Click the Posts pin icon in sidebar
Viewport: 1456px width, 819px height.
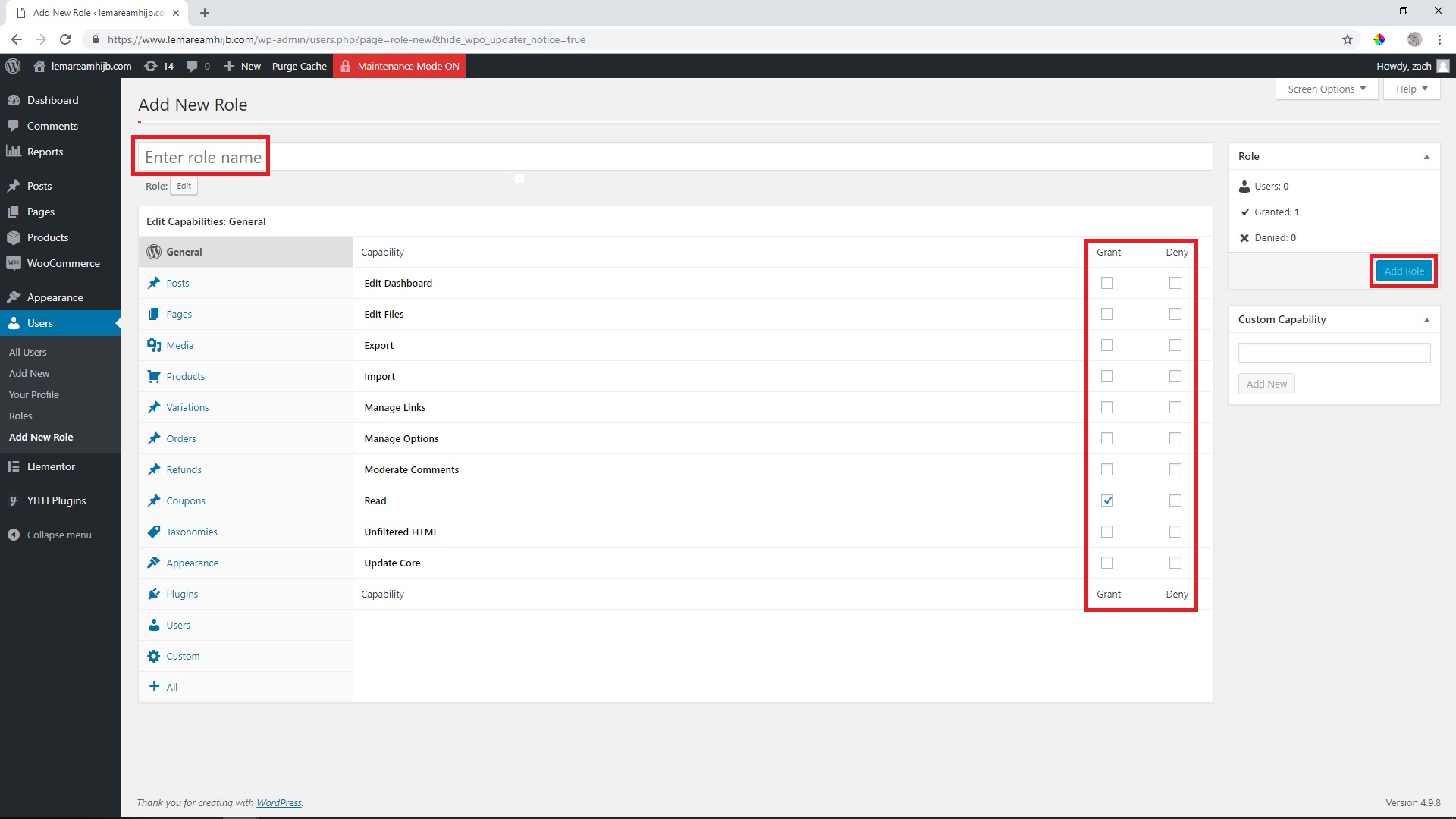tap(14, 186)
